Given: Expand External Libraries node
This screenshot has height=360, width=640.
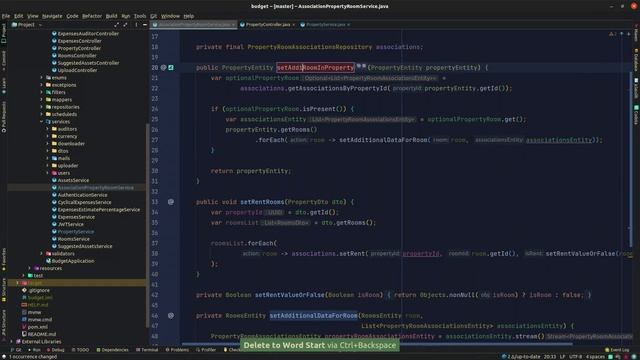Looking at the screenshot, I should (11, 342).
